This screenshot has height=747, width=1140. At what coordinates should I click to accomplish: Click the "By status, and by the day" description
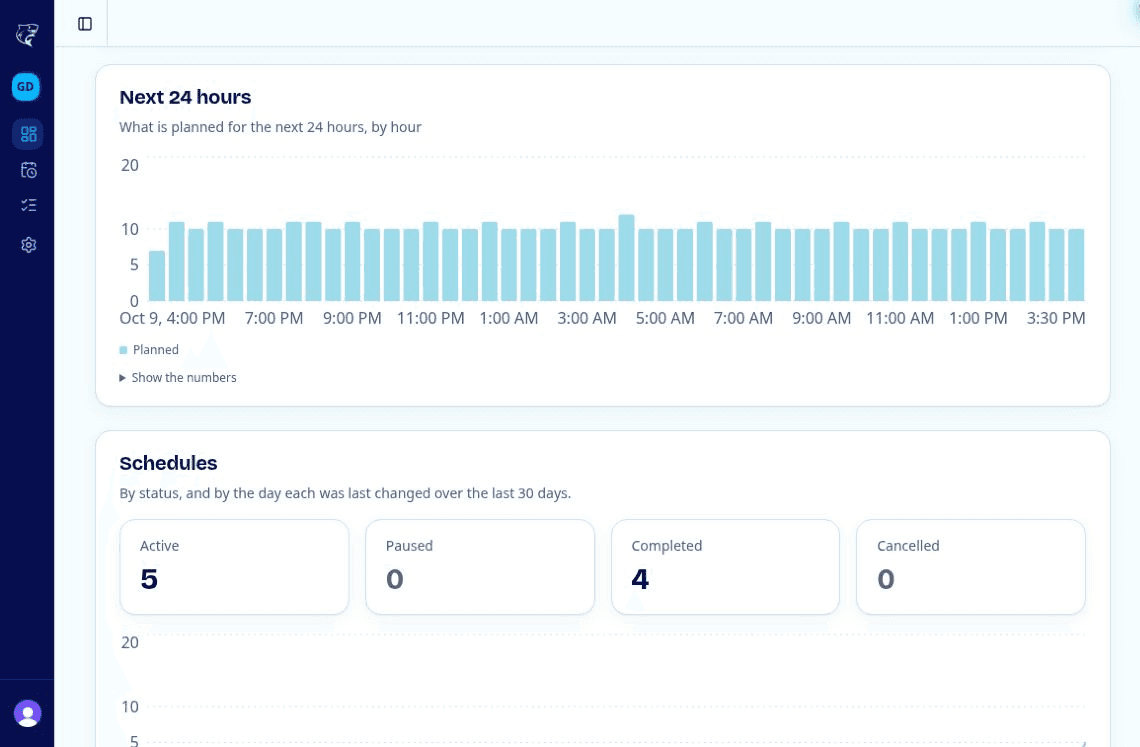(345, 493)
